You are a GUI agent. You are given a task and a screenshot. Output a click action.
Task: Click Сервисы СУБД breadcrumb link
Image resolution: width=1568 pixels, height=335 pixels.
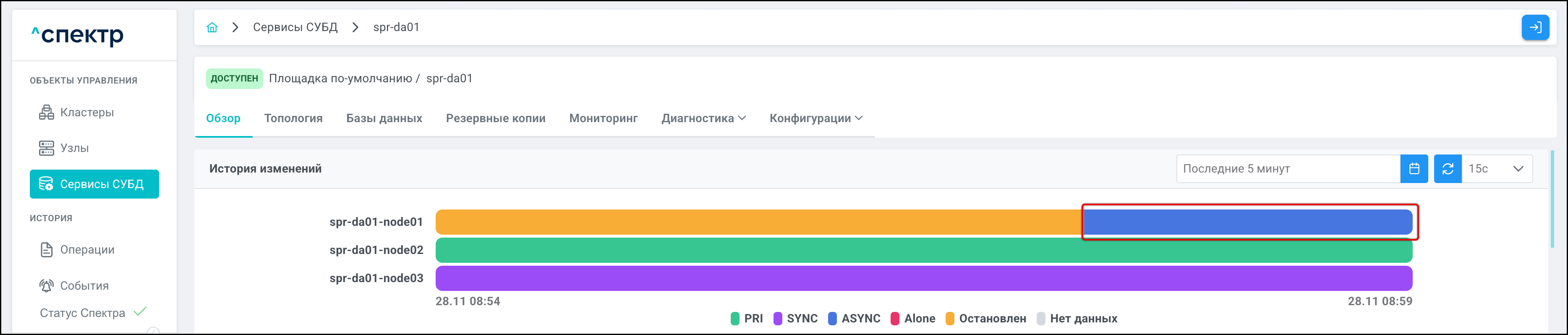click(295, 27)
